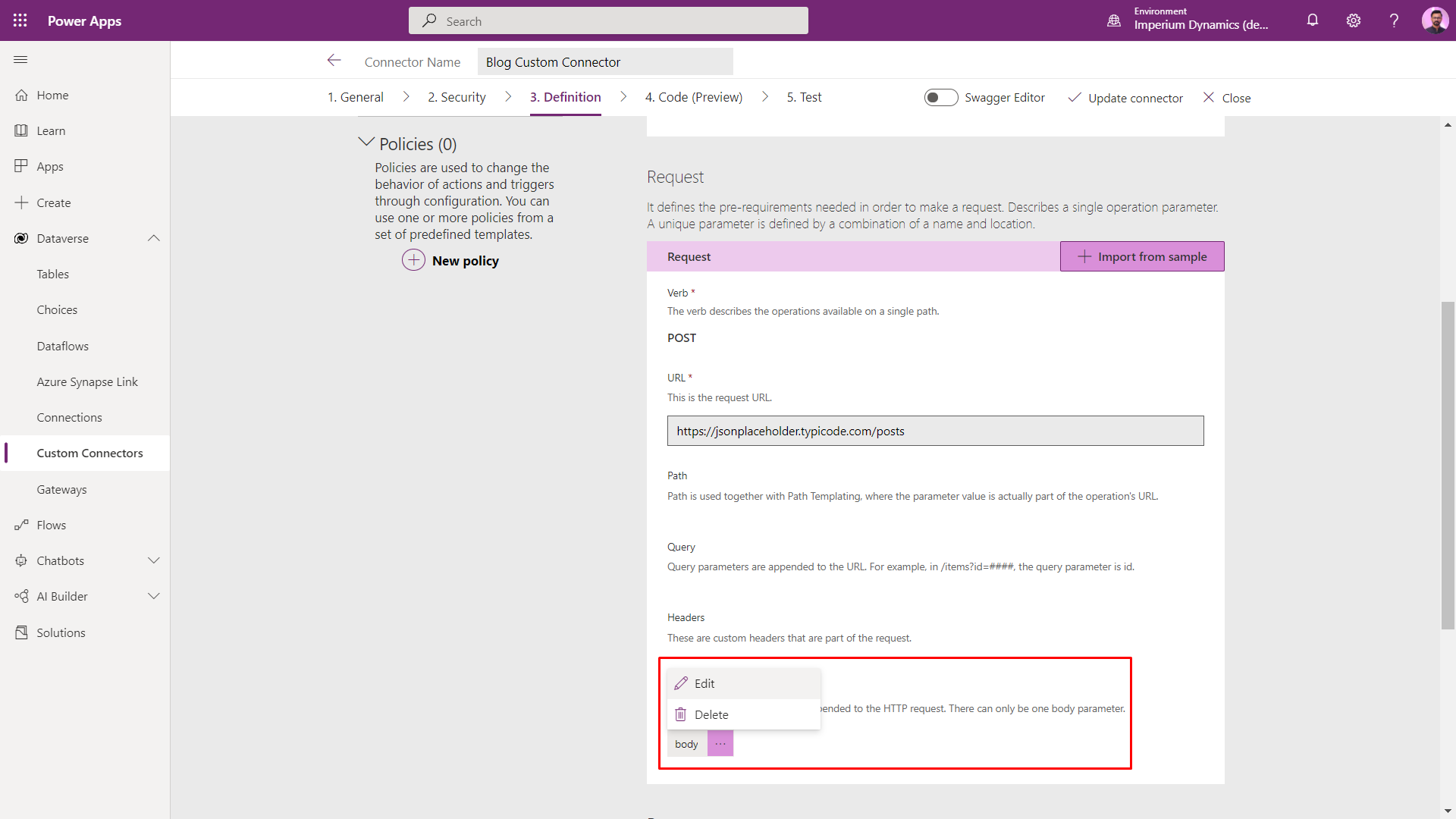The image size is (1456, 819).
Task: Click the ellipsis button next to body
Action: pyautogui.click(x=720, y=744)
